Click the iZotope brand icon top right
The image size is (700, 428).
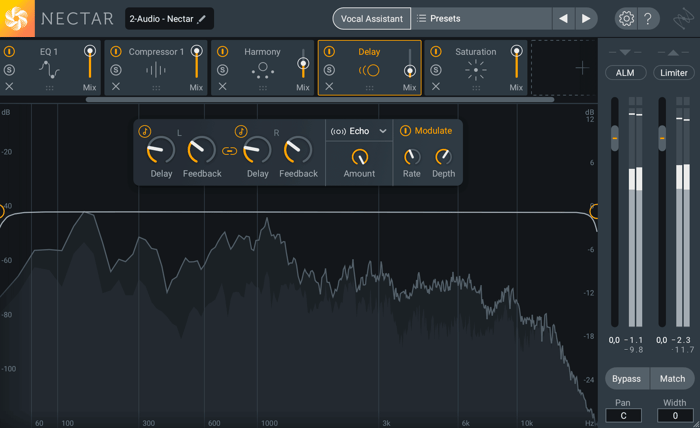click(683, 19)
